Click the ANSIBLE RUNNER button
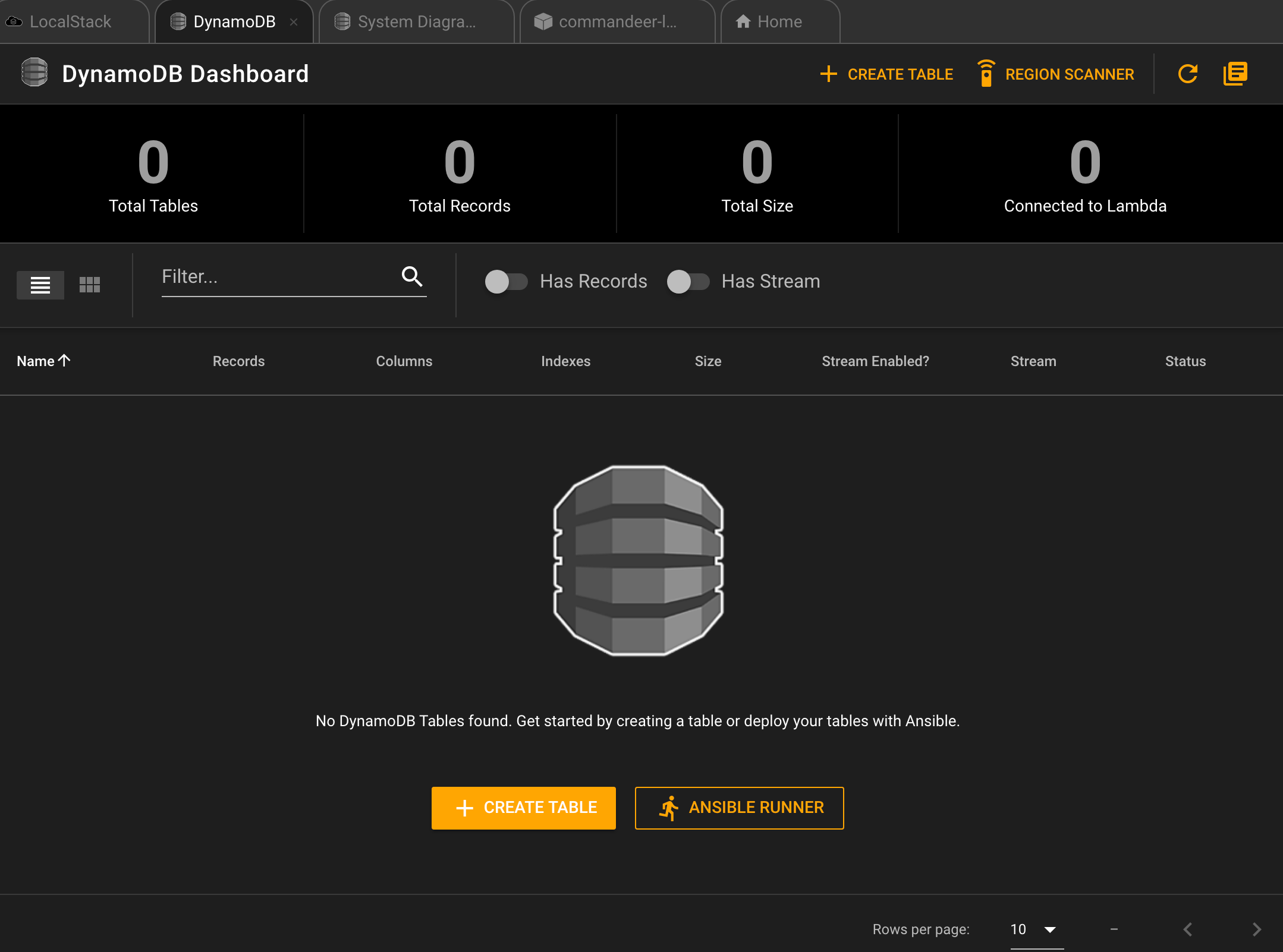 tap(739, 808)
